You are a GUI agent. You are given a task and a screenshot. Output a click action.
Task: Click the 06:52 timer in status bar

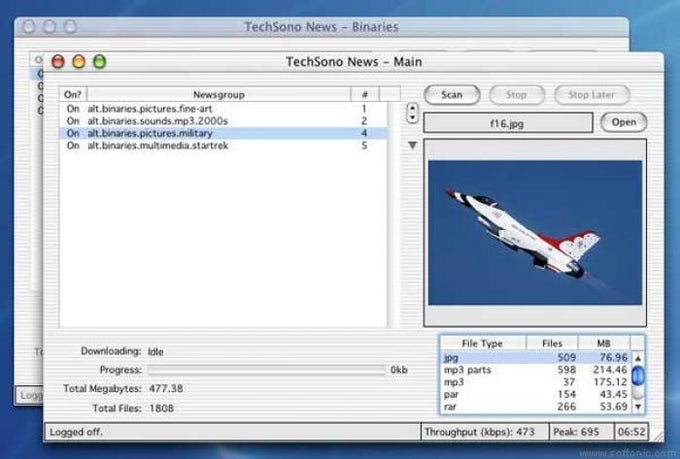pyautogui.click(x=631, y=432)
